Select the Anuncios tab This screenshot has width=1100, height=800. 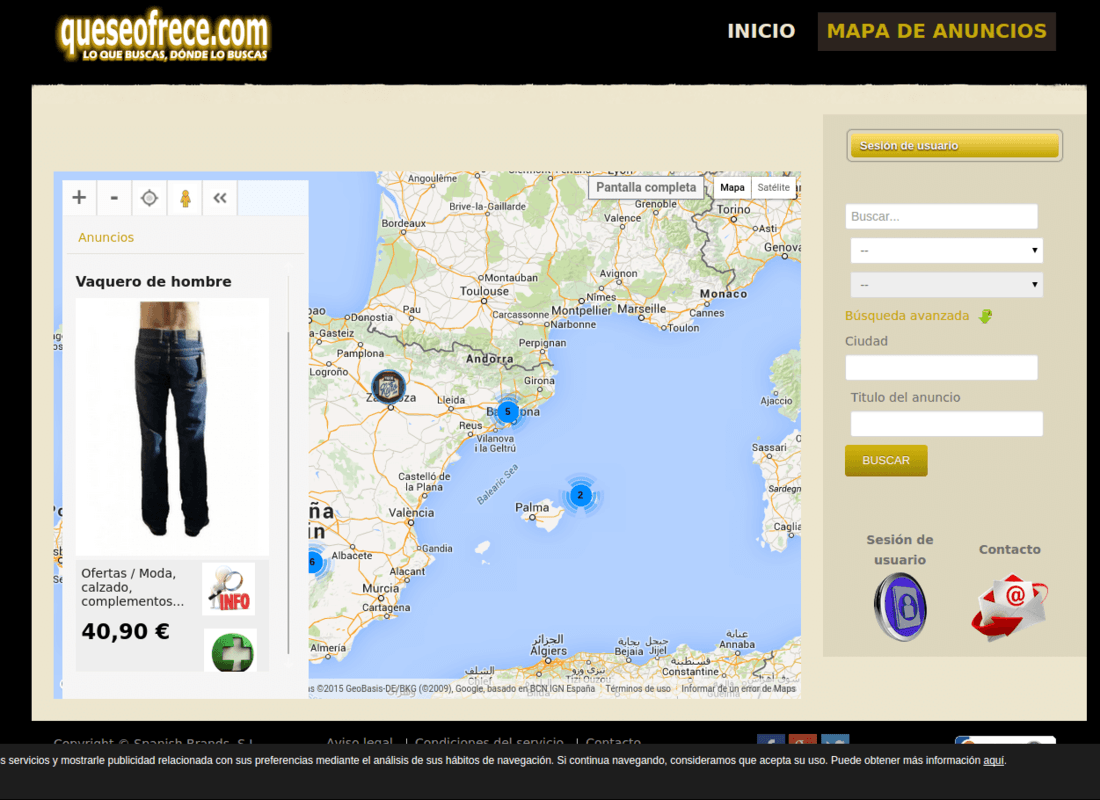[106, 237]
